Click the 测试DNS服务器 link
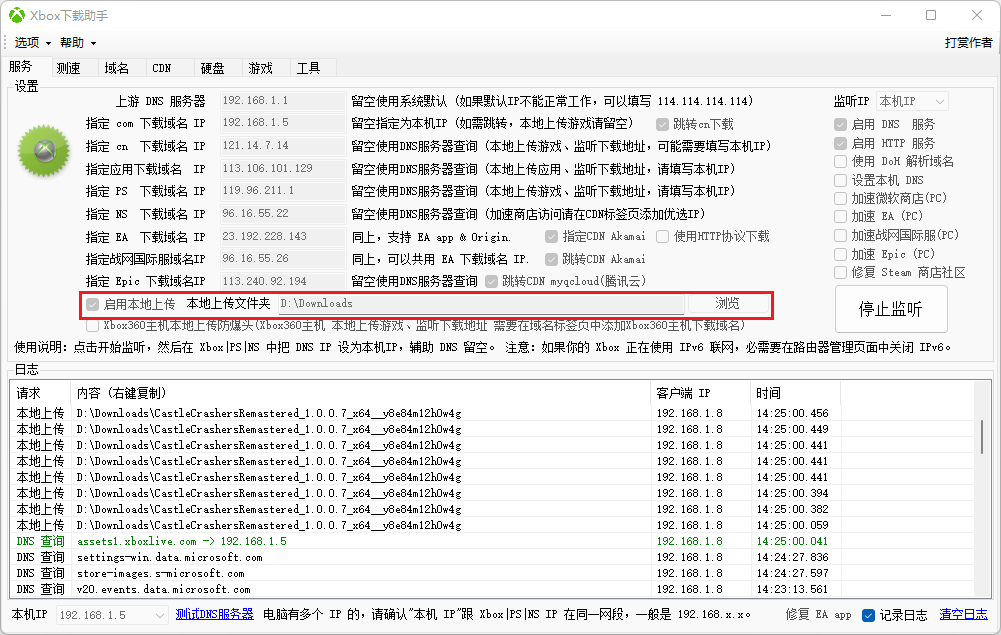The width and height of the screenshot is (1001, 635). click(x=214, y=615)
